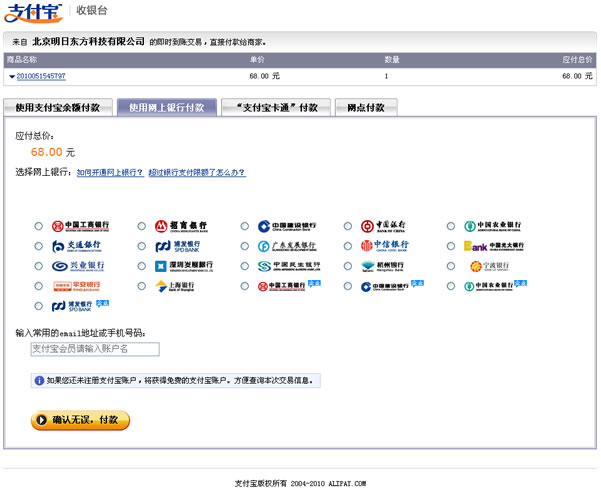Viewport: 601px width, 492px height.
Task: Click 确认无误,付款 confirm payment button
Action: click(80, 420)
